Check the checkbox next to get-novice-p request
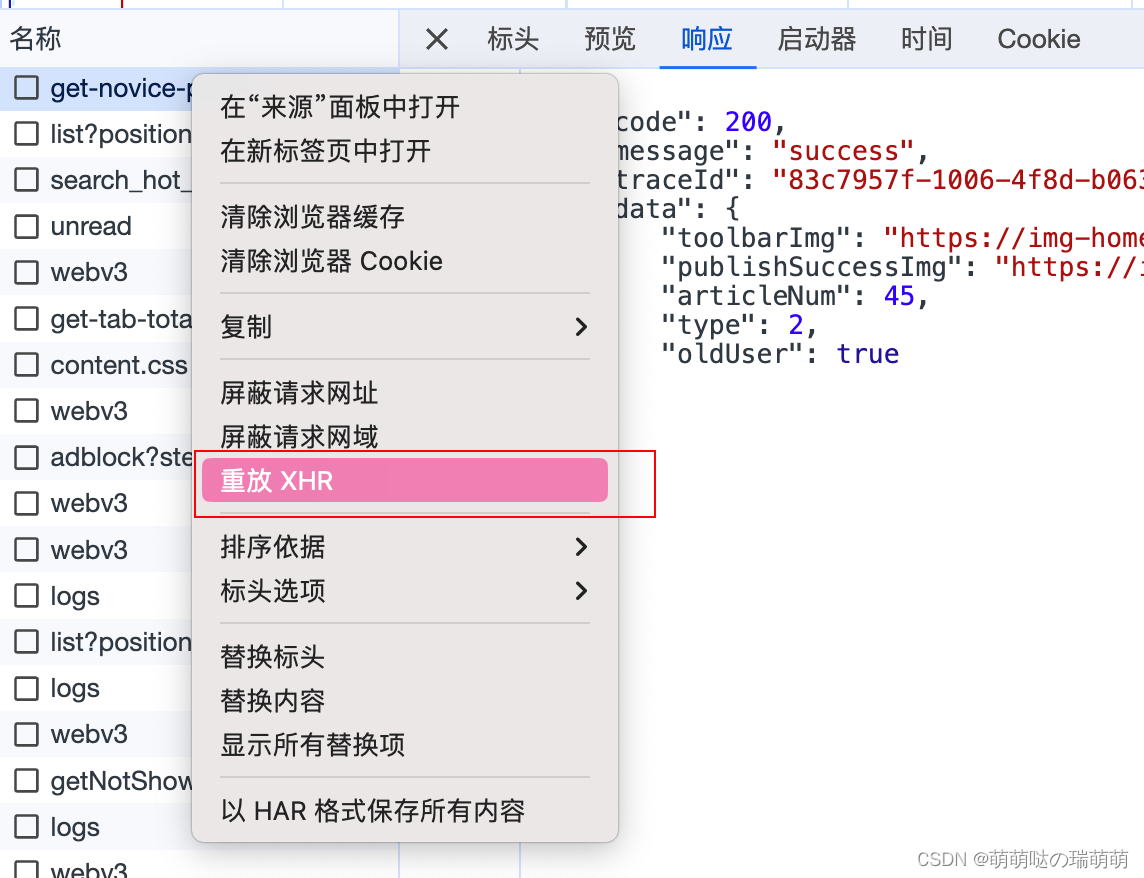 tap(26, 88)
